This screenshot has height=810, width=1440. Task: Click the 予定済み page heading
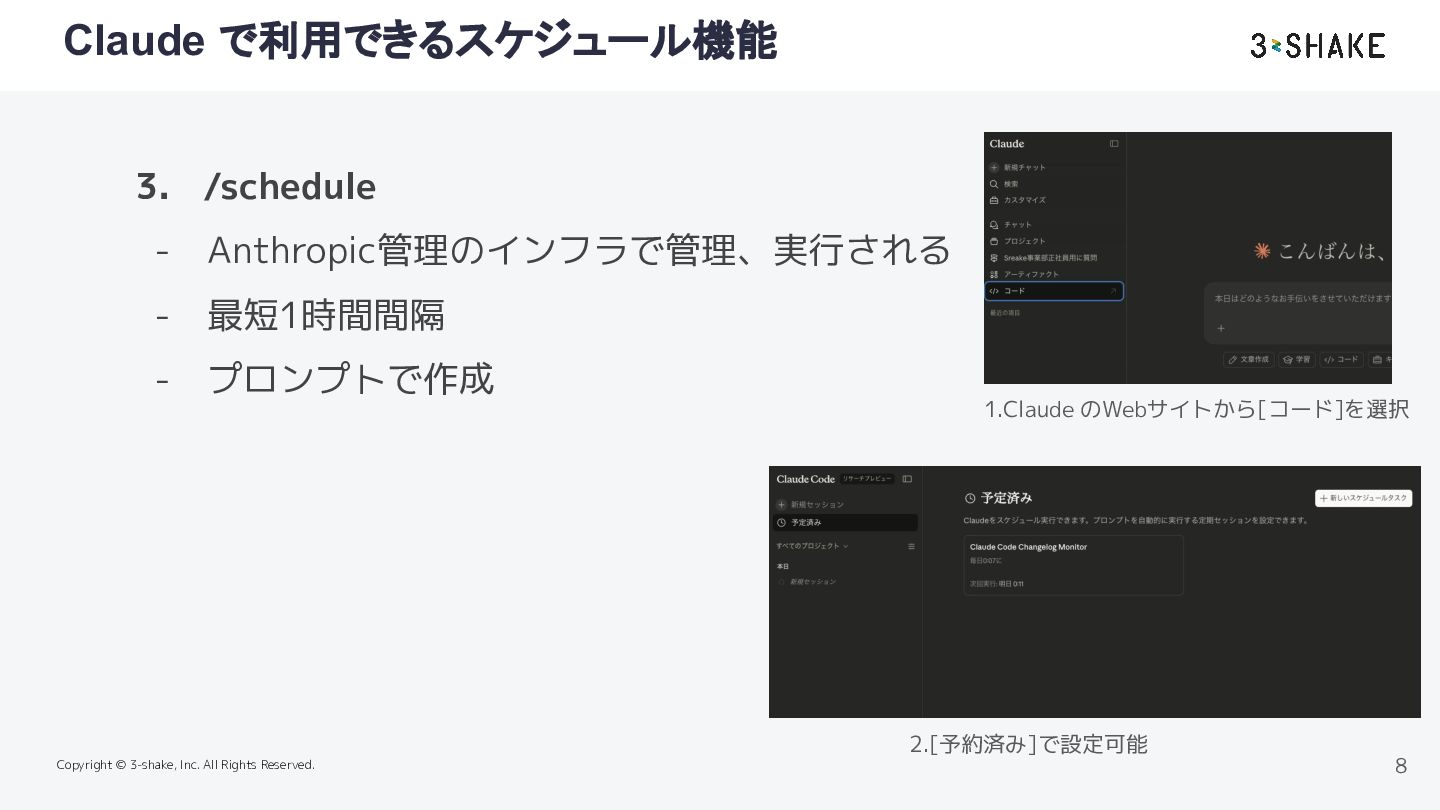coord(1006,498)
